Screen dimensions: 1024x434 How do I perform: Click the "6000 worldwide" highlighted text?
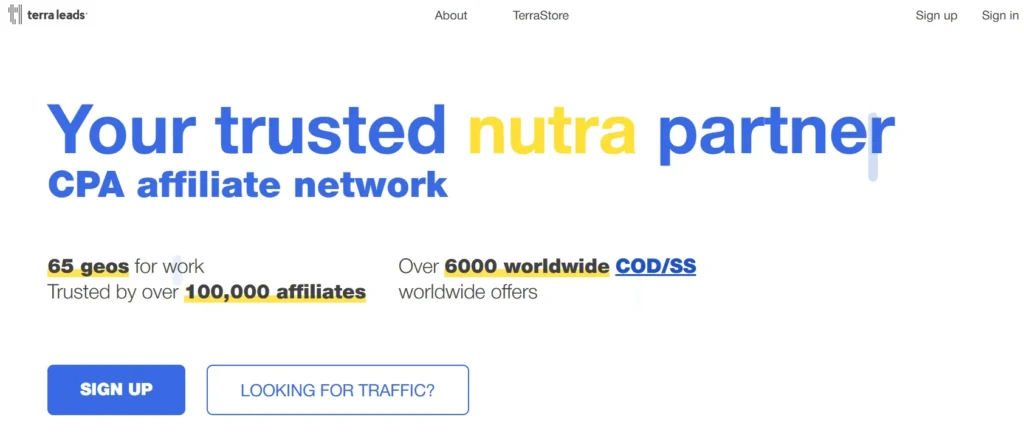(x=527, y=266)
